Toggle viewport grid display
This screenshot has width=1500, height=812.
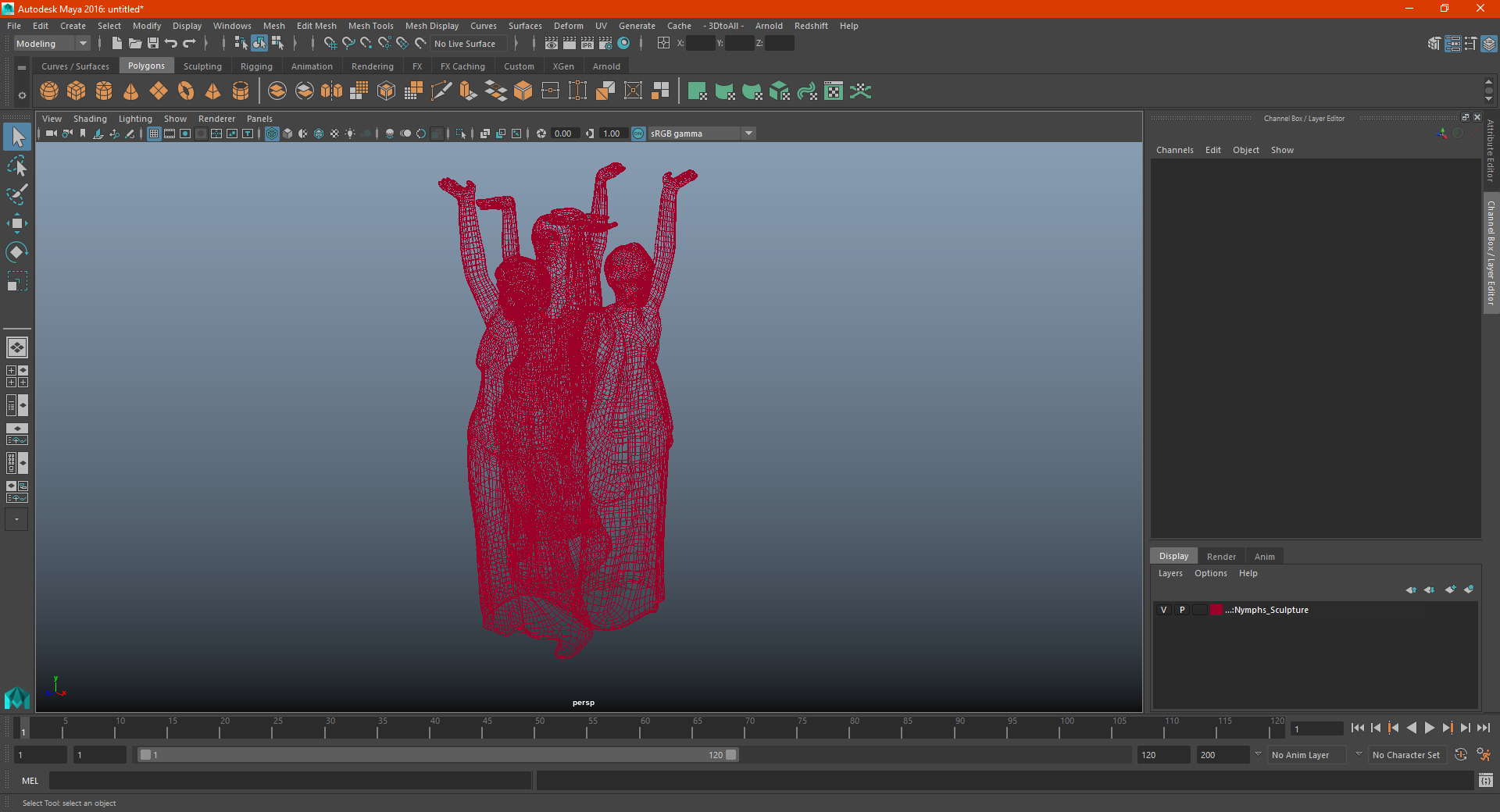point(154,134)
